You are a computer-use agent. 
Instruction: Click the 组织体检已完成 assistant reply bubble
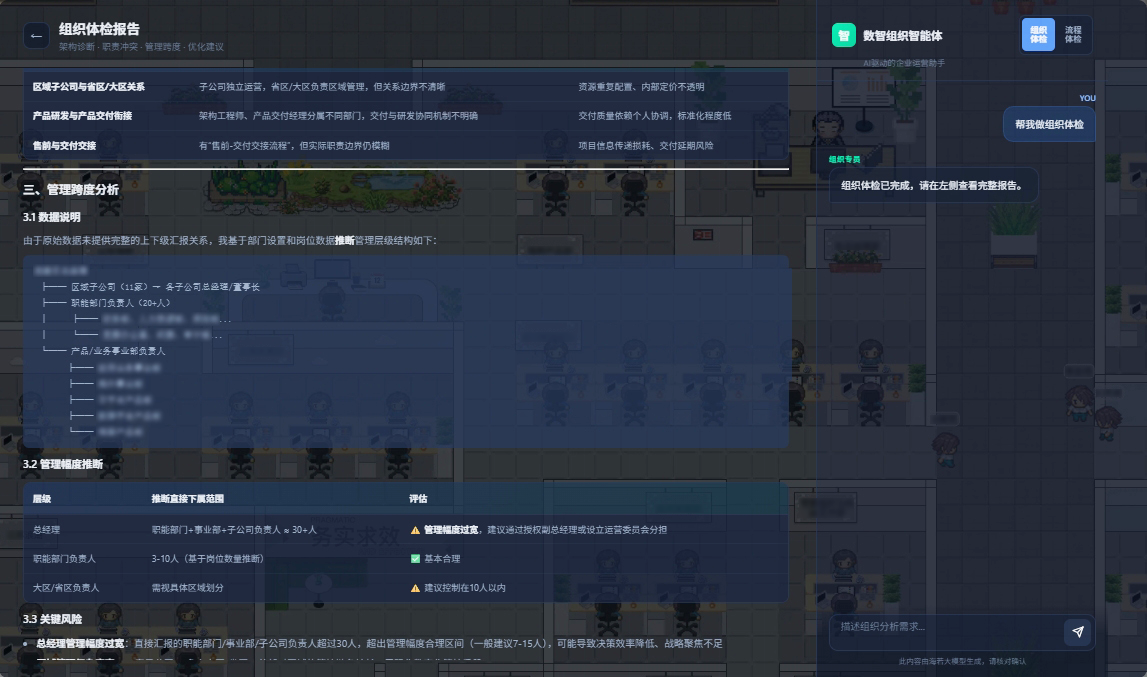[x=932, y=185]
